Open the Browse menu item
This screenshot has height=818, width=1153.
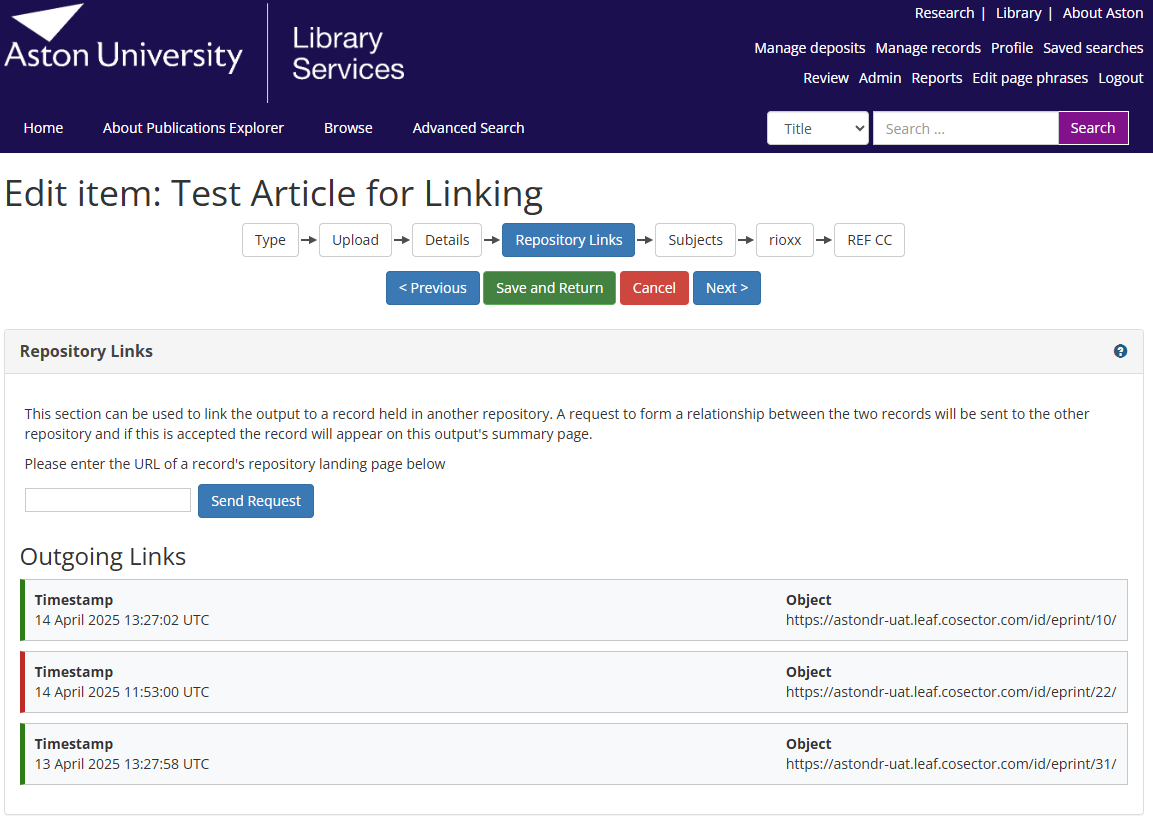(x=348, y=128)
